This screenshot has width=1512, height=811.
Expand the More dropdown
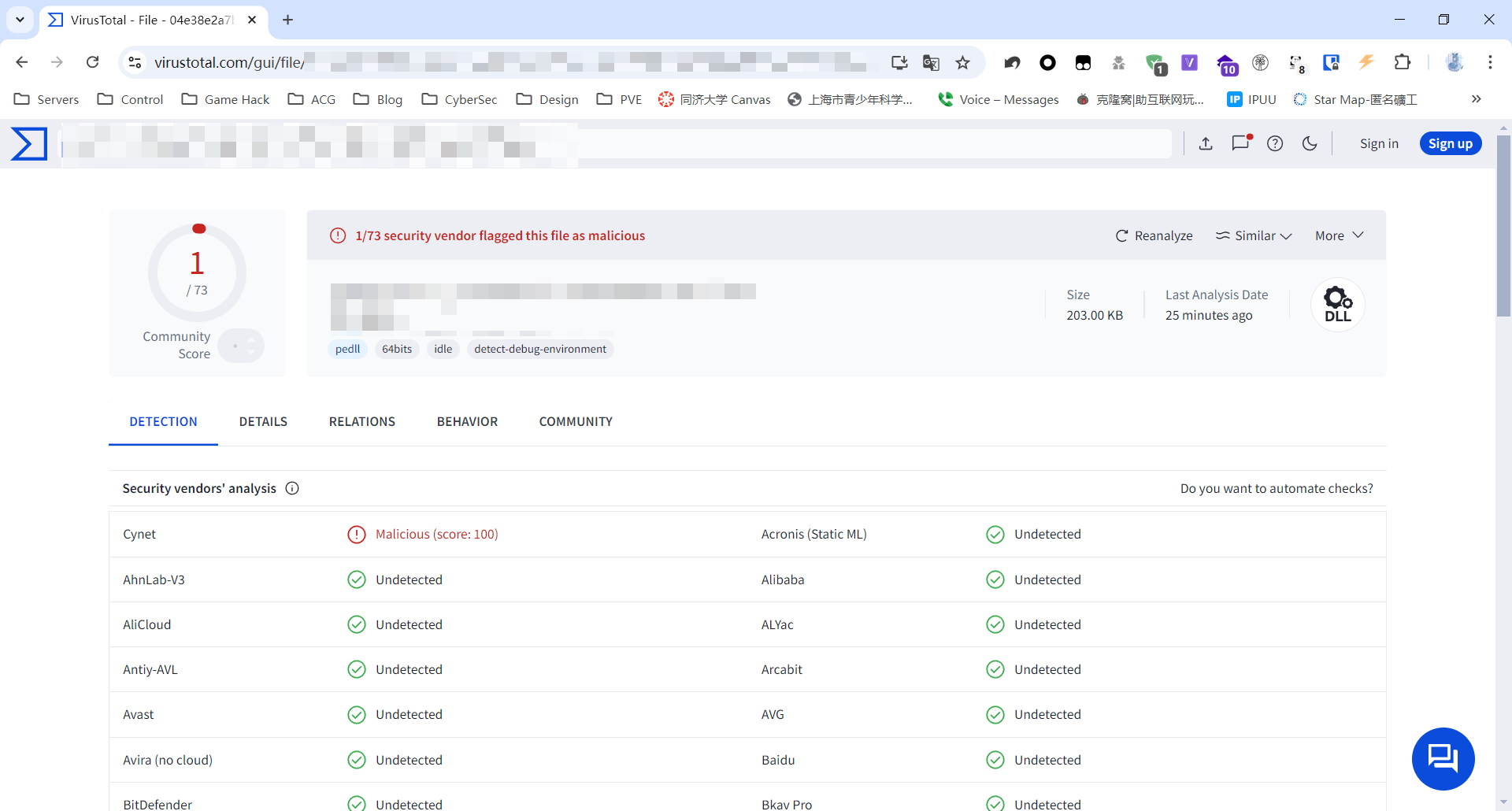pos(1340,235)
